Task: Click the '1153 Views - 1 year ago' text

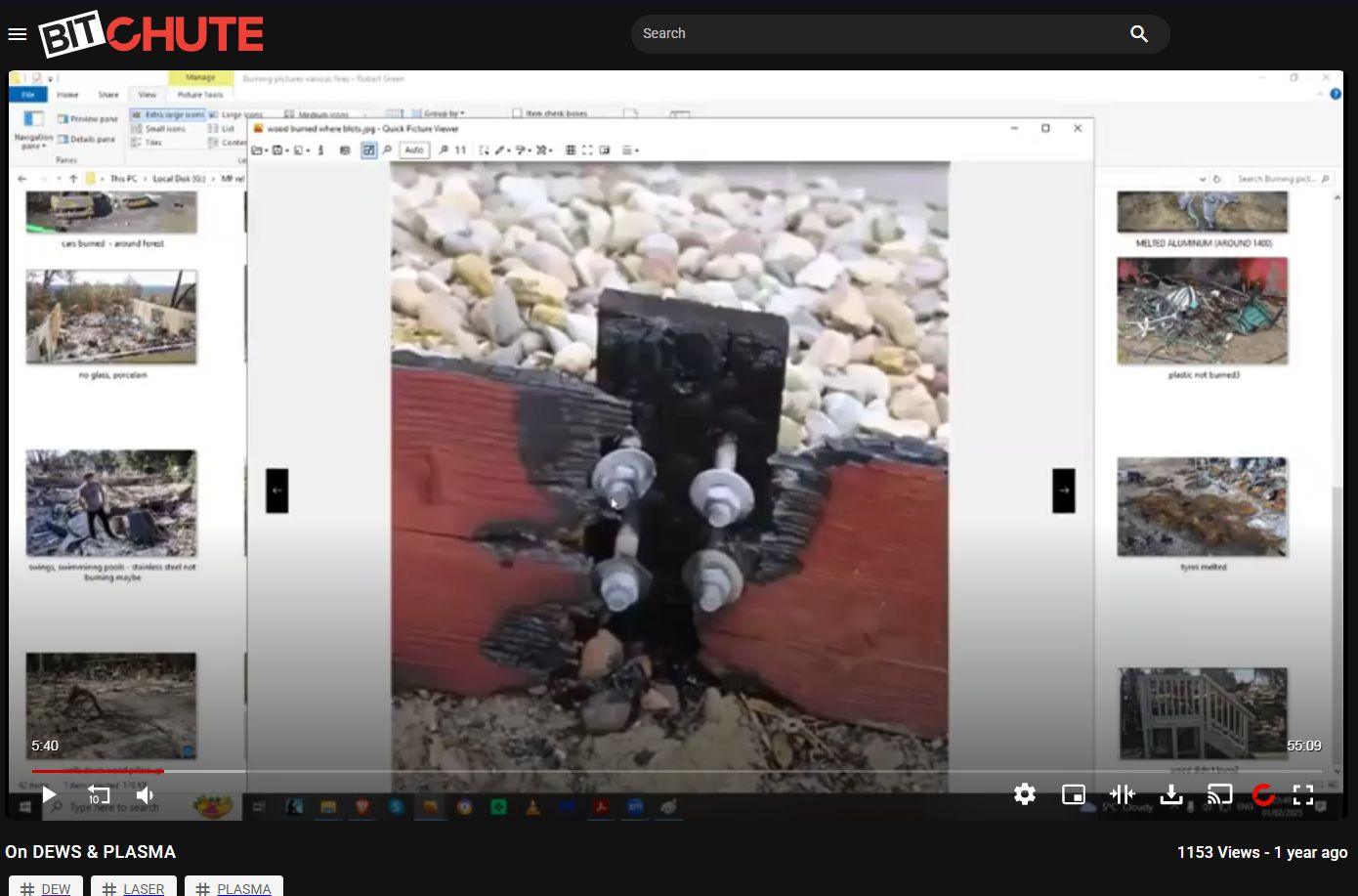Action: click(x=1262, y=852)
